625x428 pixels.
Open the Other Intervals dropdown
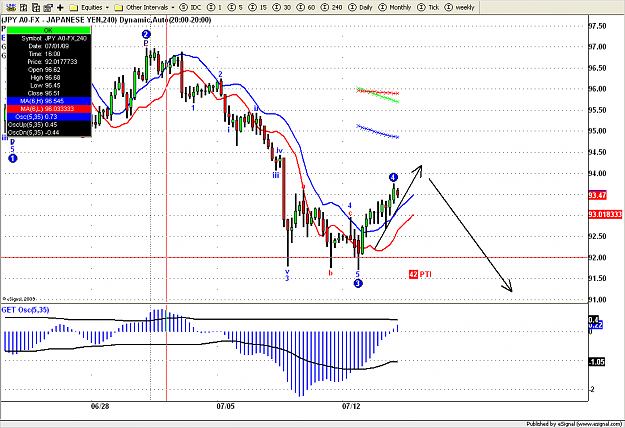[144, 7]
